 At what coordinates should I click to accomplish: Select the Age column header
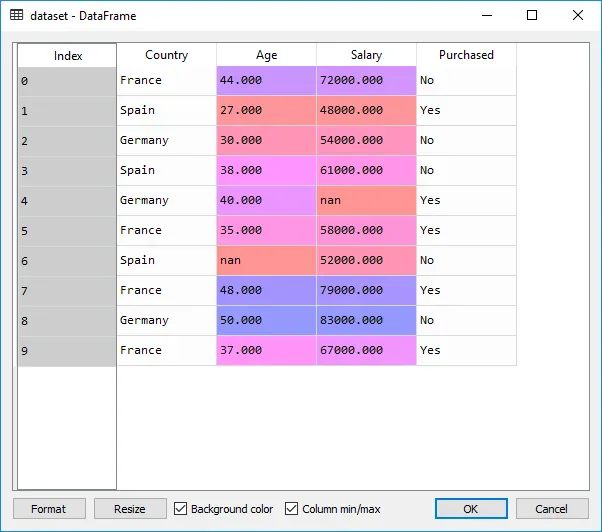tap(266, 55)
